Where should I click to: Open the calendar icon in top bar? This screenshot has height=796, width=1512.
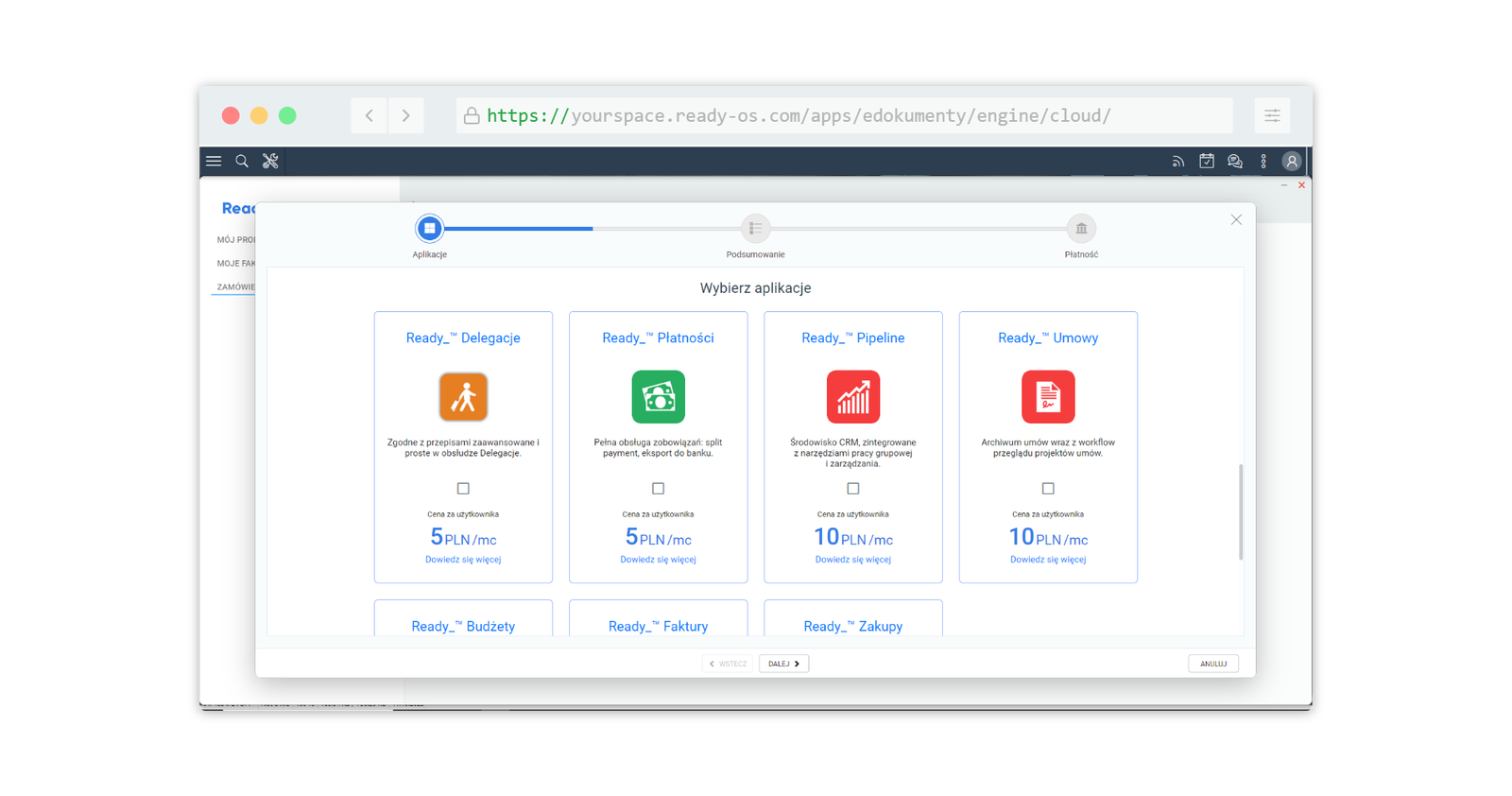point(1207,162)
